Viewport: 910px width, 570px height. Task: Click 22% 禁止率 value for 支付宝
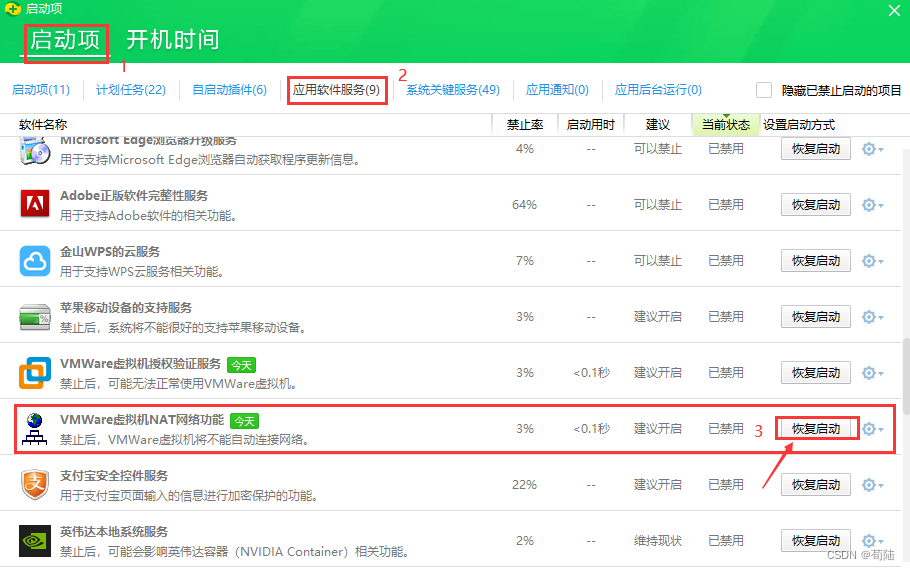click(x=524, y=485)
